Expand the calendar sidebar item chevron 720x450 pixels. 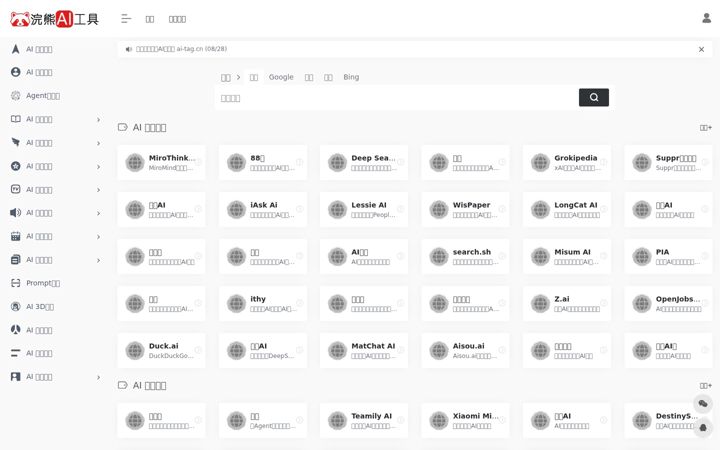98,236
